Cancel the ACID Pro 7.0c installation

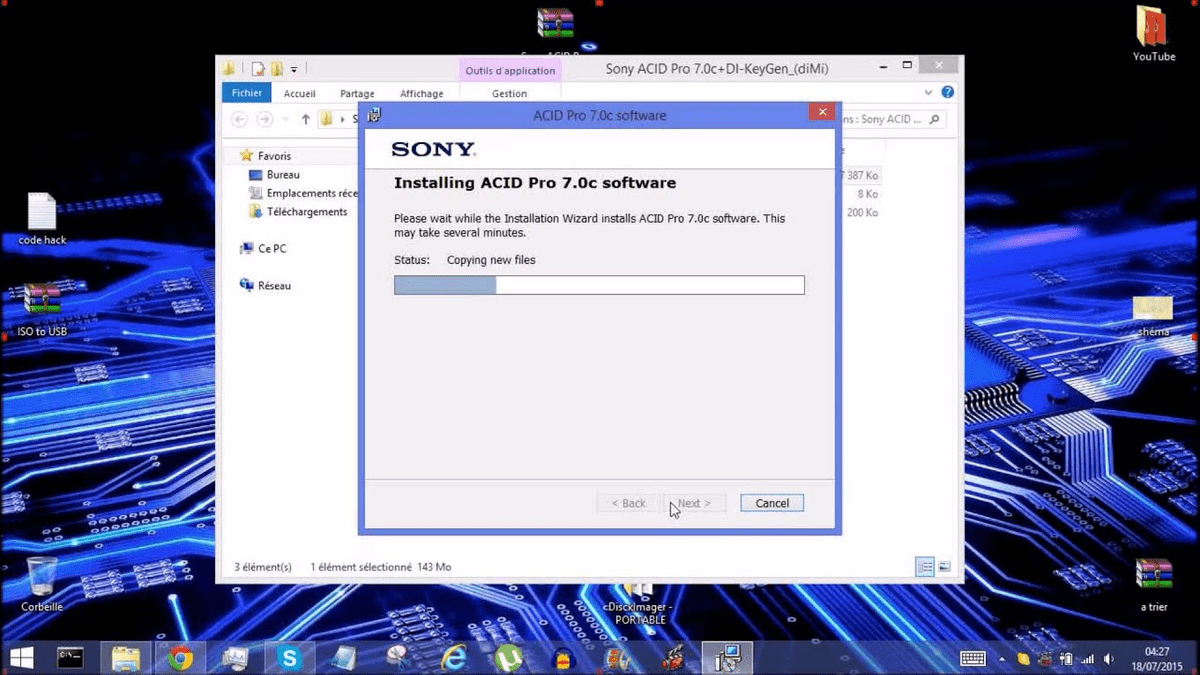(x=771, y=502)
